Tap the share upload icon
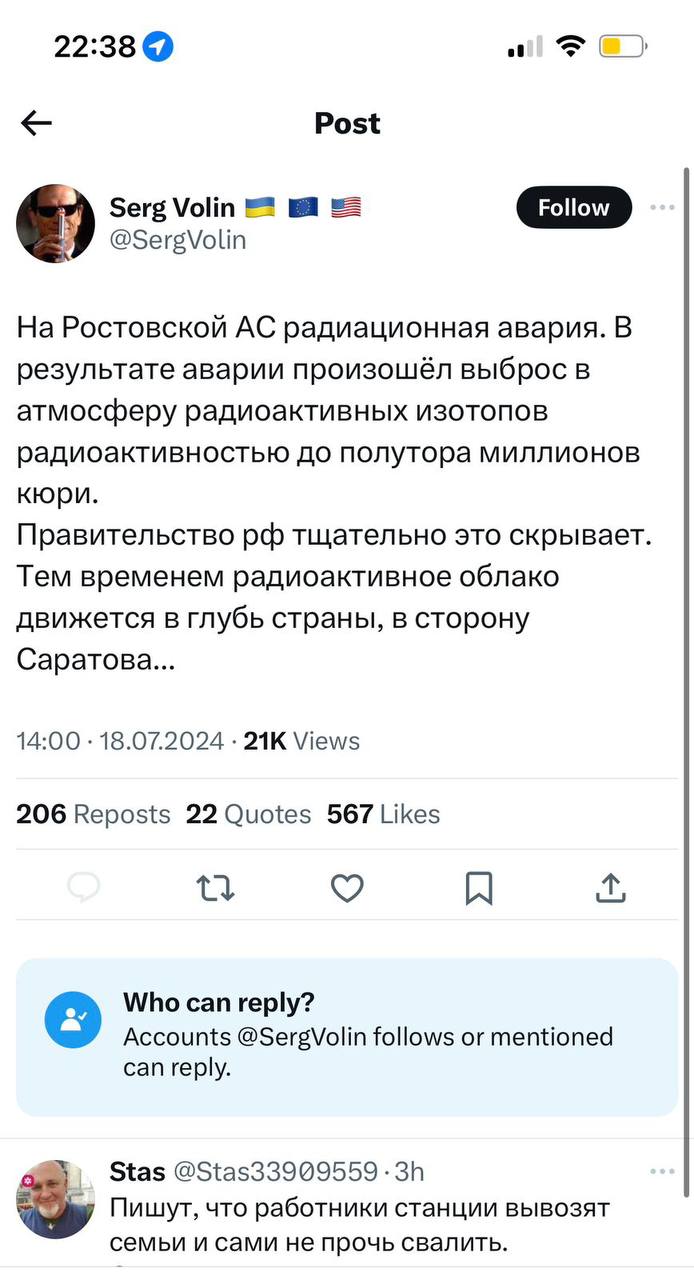 pos(610,887)
